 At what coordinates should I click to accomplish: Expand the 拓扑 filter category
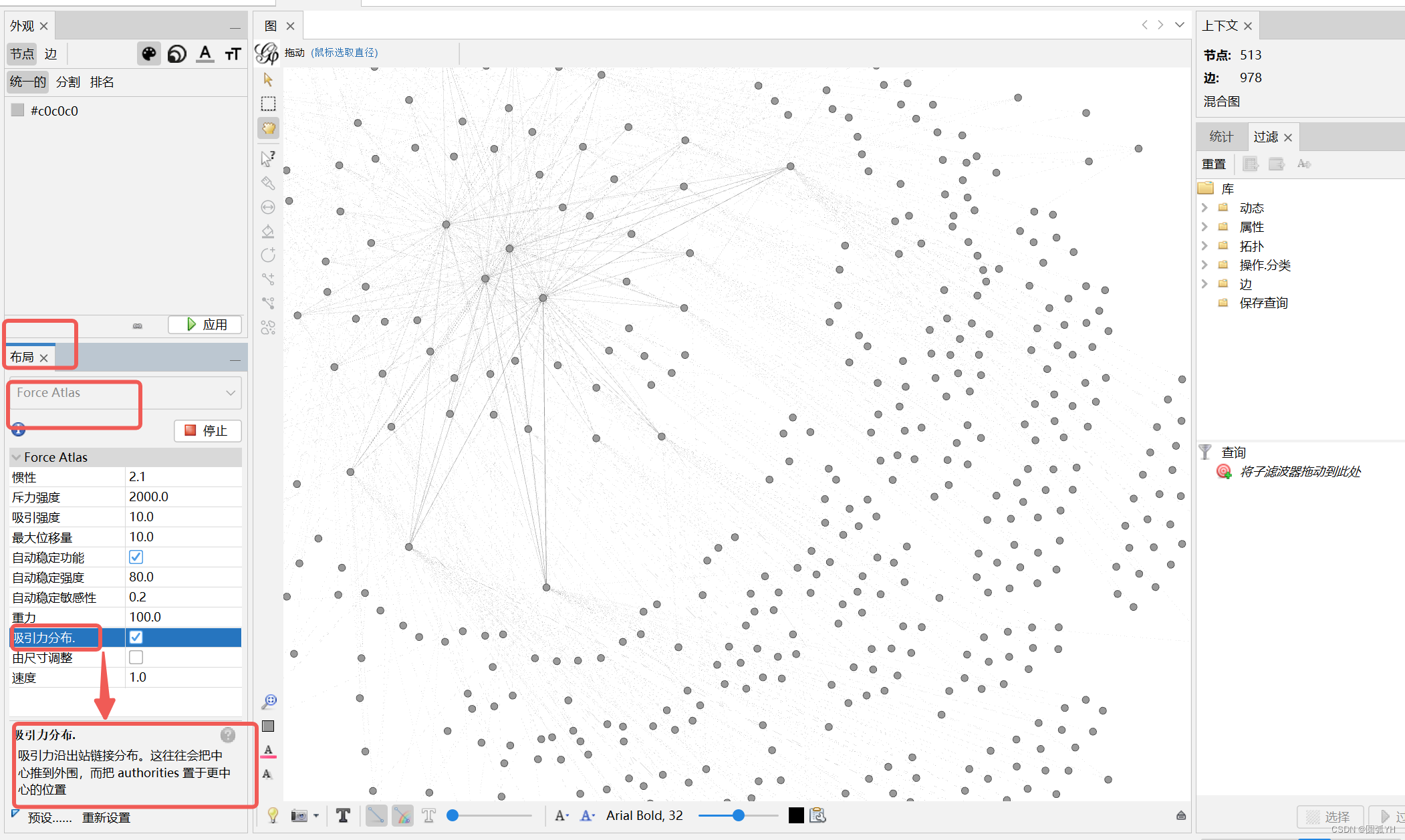pyautogui.click(x=1205, y=245)
